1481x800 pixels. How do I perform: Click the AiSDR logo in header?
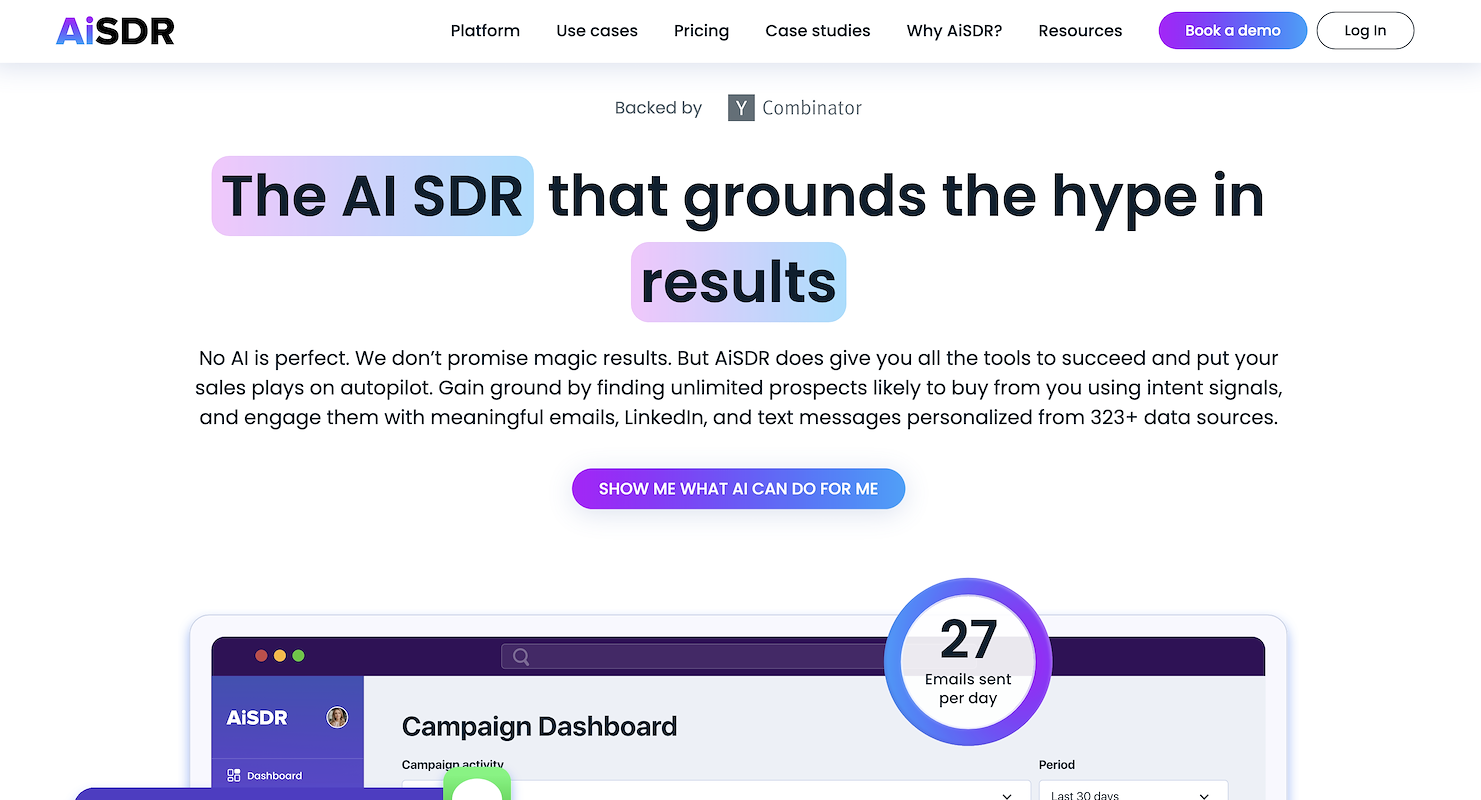tap(115, 31)
